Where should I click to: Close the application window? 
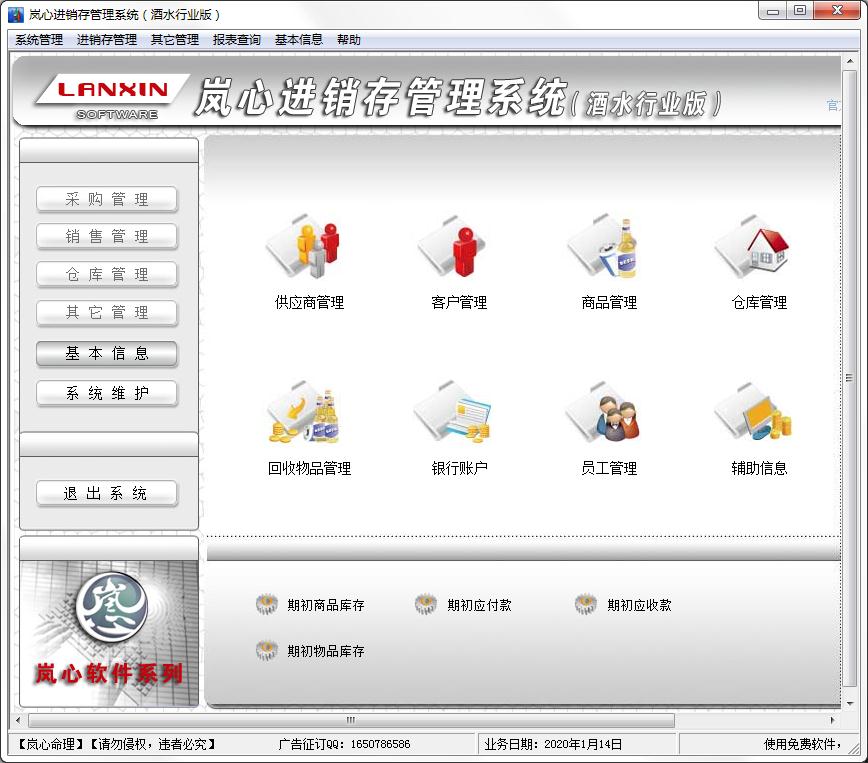837,11
